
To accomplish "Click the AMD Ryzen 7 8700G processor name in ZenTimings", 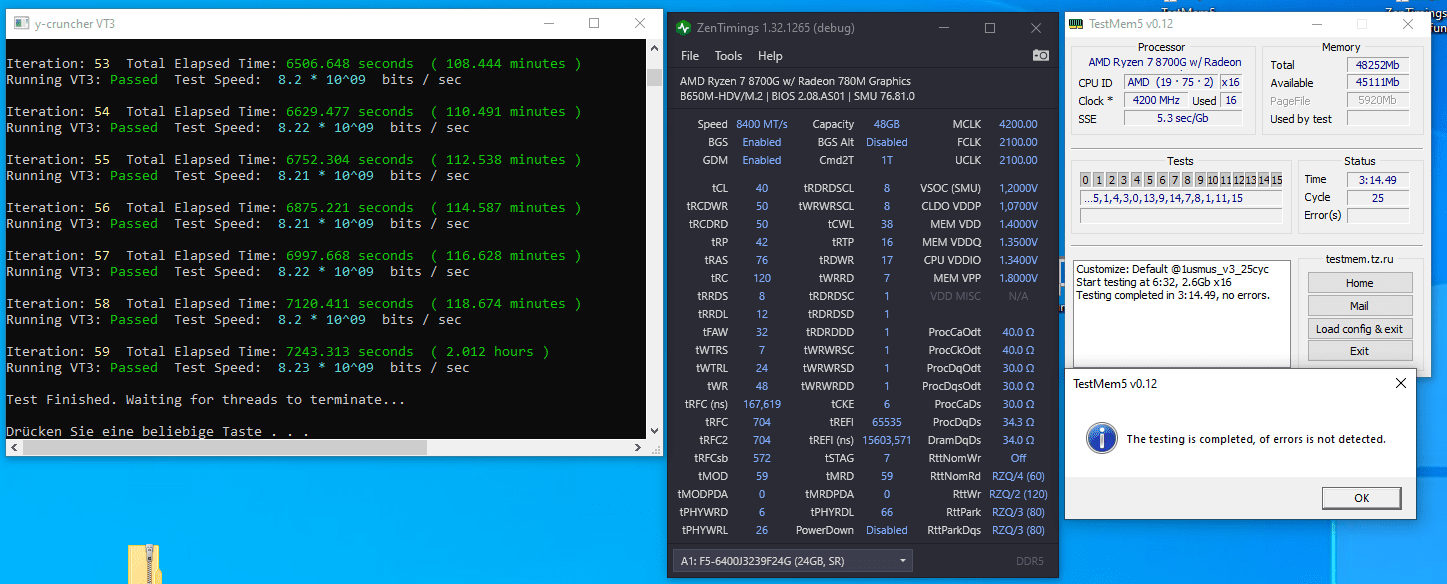I will [x=795, y=81].
